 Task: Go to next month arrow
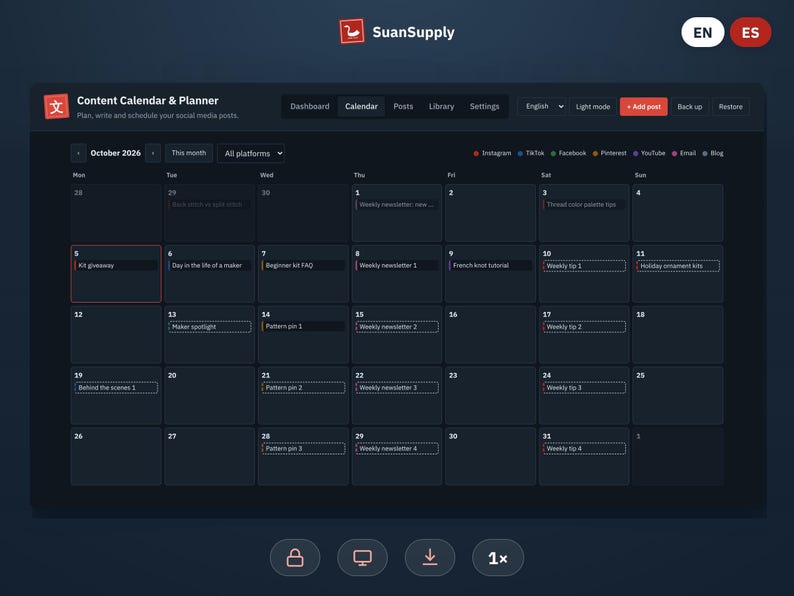tap(153, 153)
